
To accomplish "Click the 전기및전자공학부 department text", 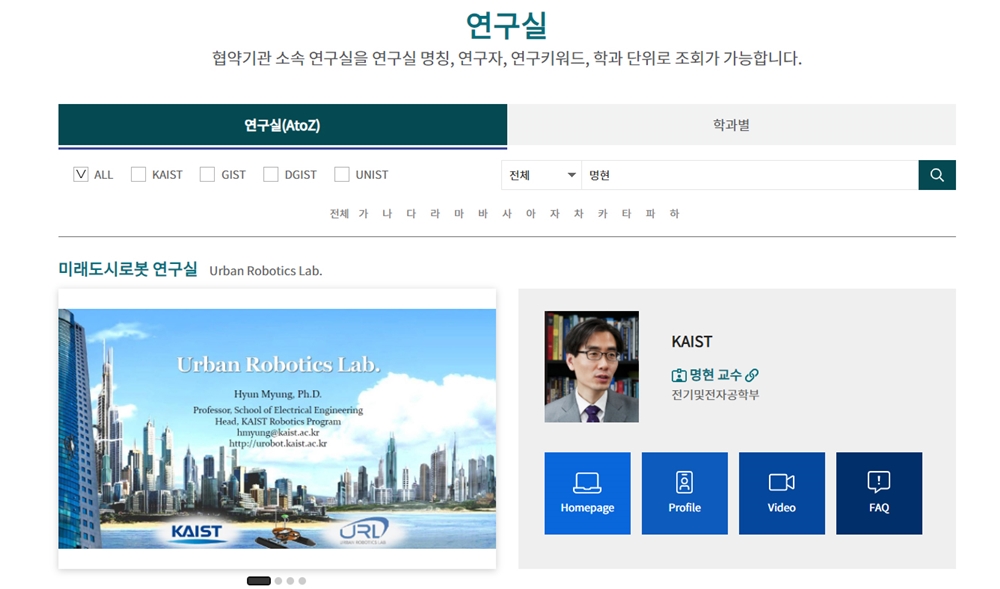I will (x=715, y=395).
